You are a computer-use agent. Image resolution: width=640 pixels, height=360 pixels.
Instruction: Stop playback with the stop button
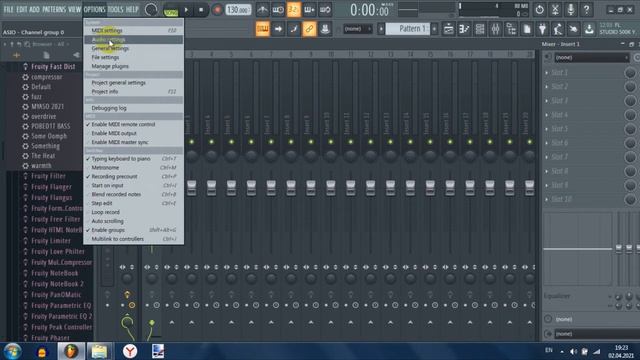point(201,9)
